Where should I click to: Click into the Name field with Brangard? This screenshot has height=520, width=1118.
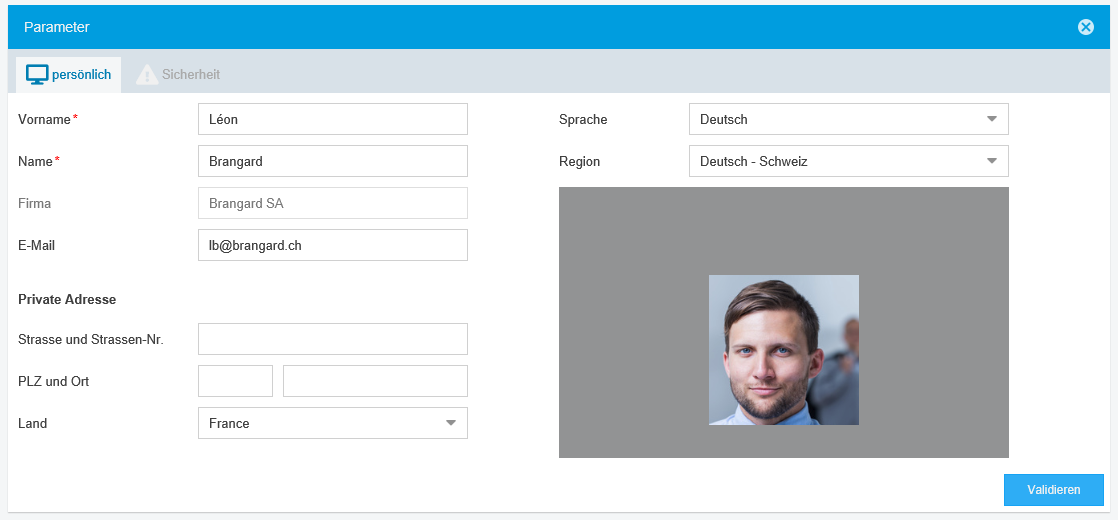coord(332,161)
